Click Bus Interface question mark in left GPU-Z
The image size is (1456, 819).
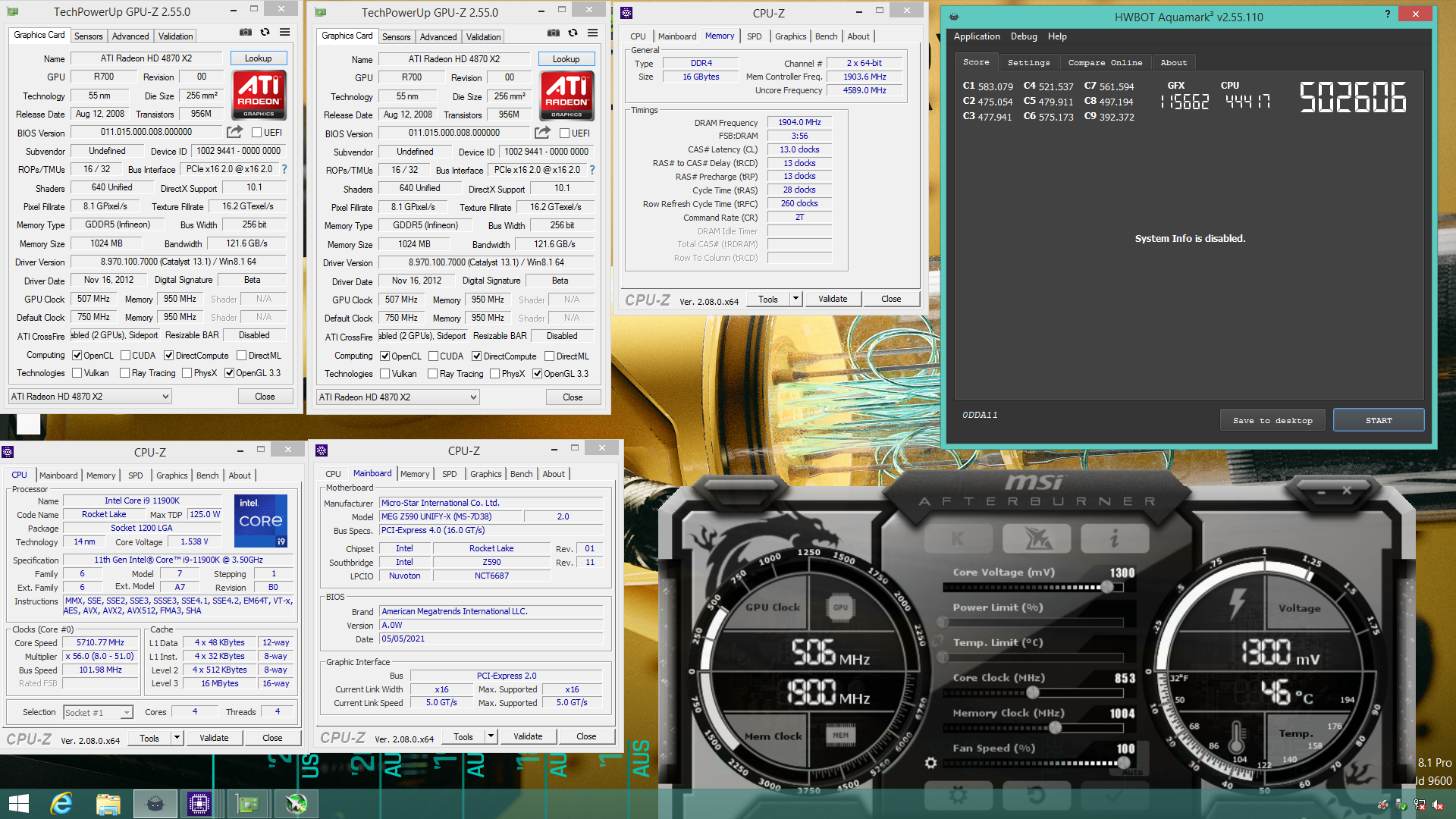coord(284,169)
